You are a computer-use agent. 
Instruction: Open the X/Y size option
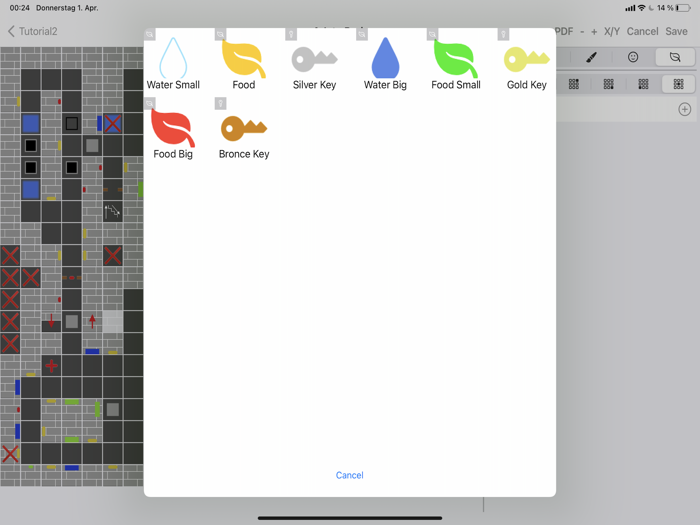coord(612,31)
